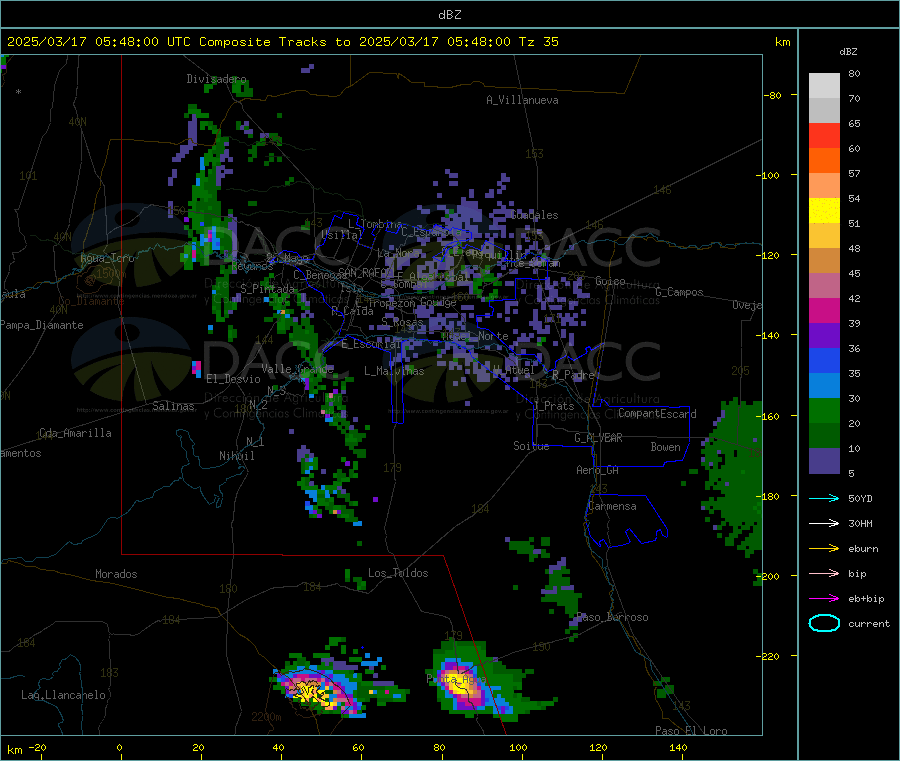The height and width of the screenshot is (761, 900).
Task: Click the -80 tick on right km axis
Action: [x=772, y=95]
